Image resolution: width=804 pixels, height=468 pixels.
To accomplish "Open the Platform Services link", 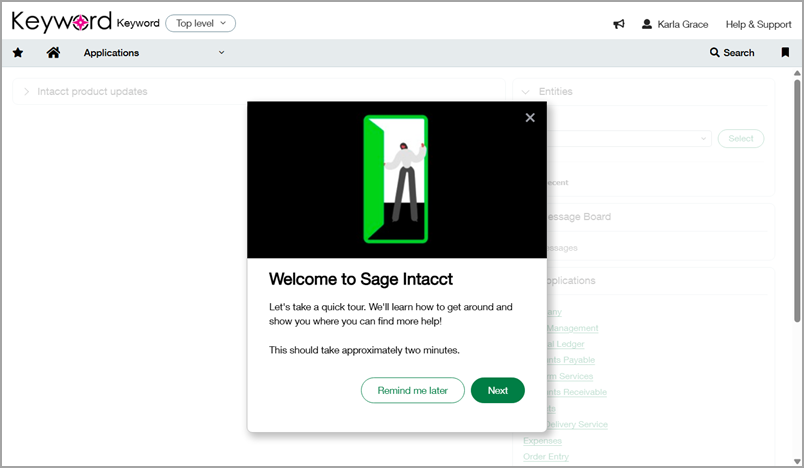I will 570,376.
